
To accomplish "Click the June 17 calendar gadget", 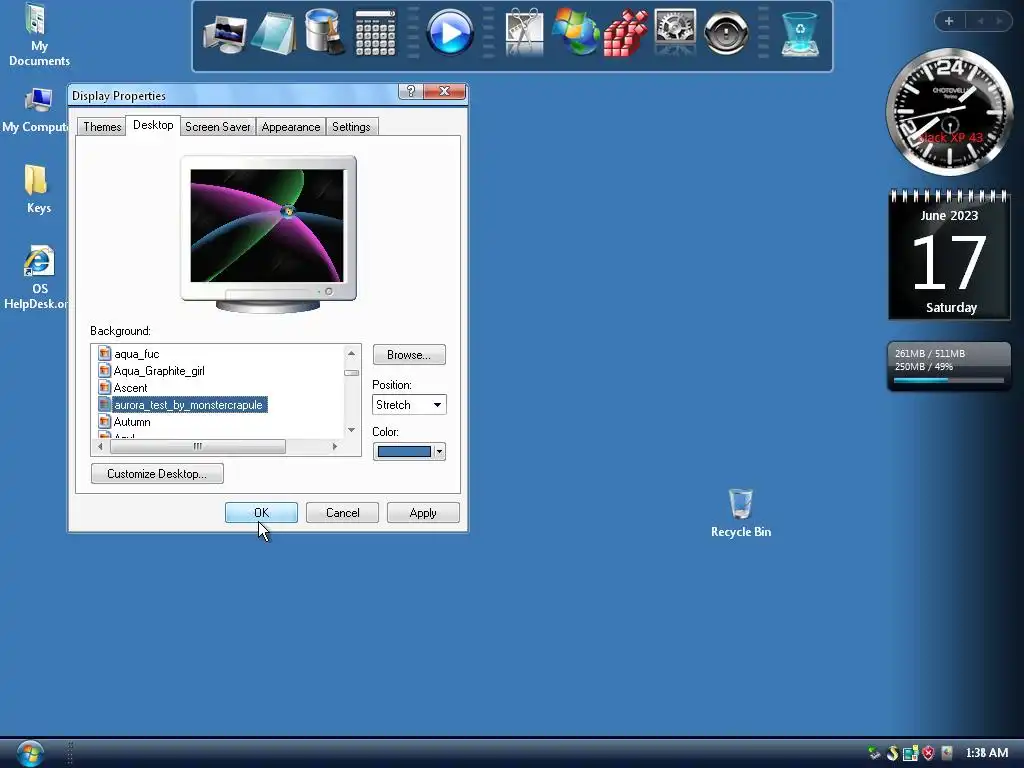I will click(949, 255).
